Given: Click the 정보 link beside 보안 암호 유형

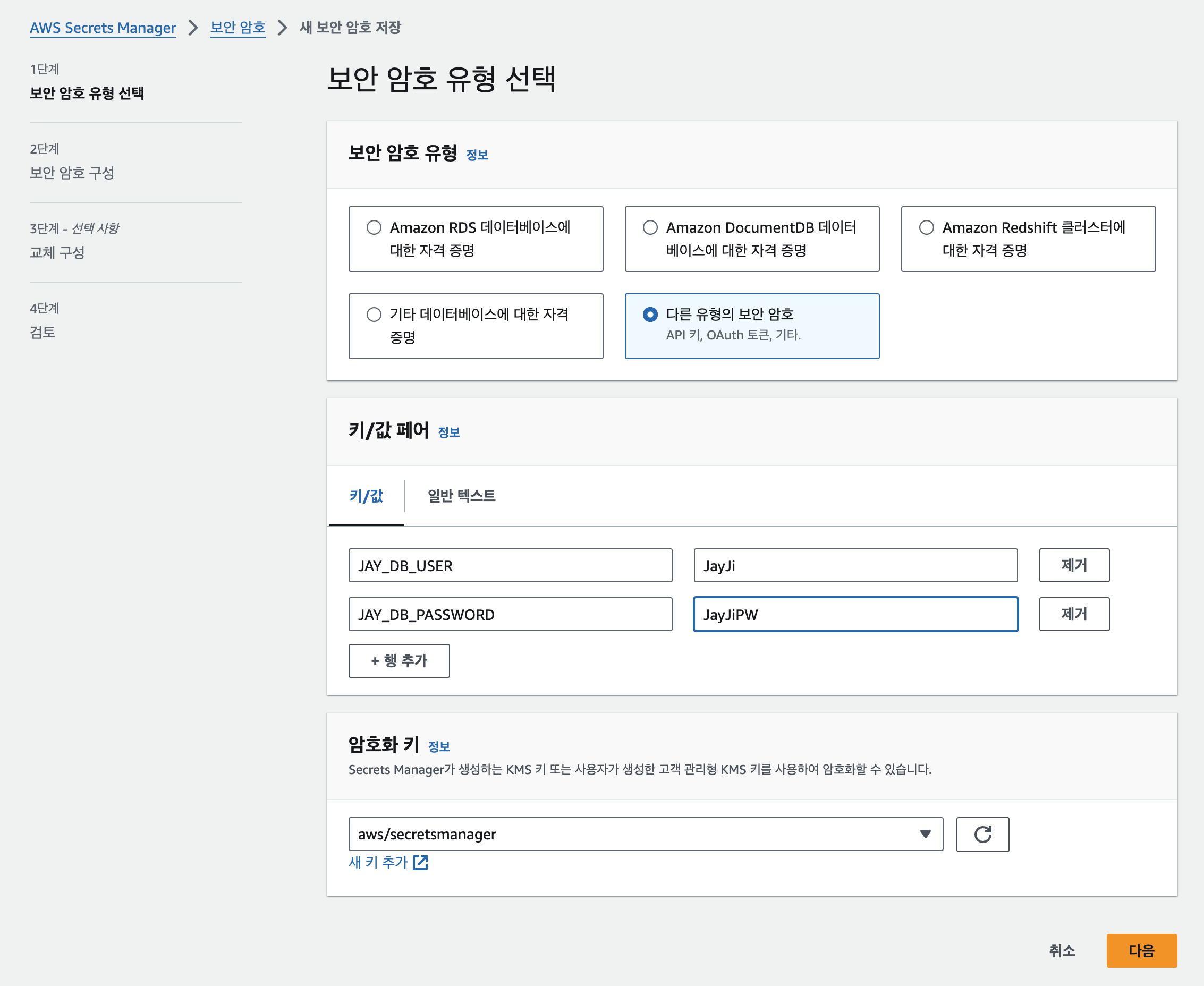Looking at the screenshot, I should [477, 155].
